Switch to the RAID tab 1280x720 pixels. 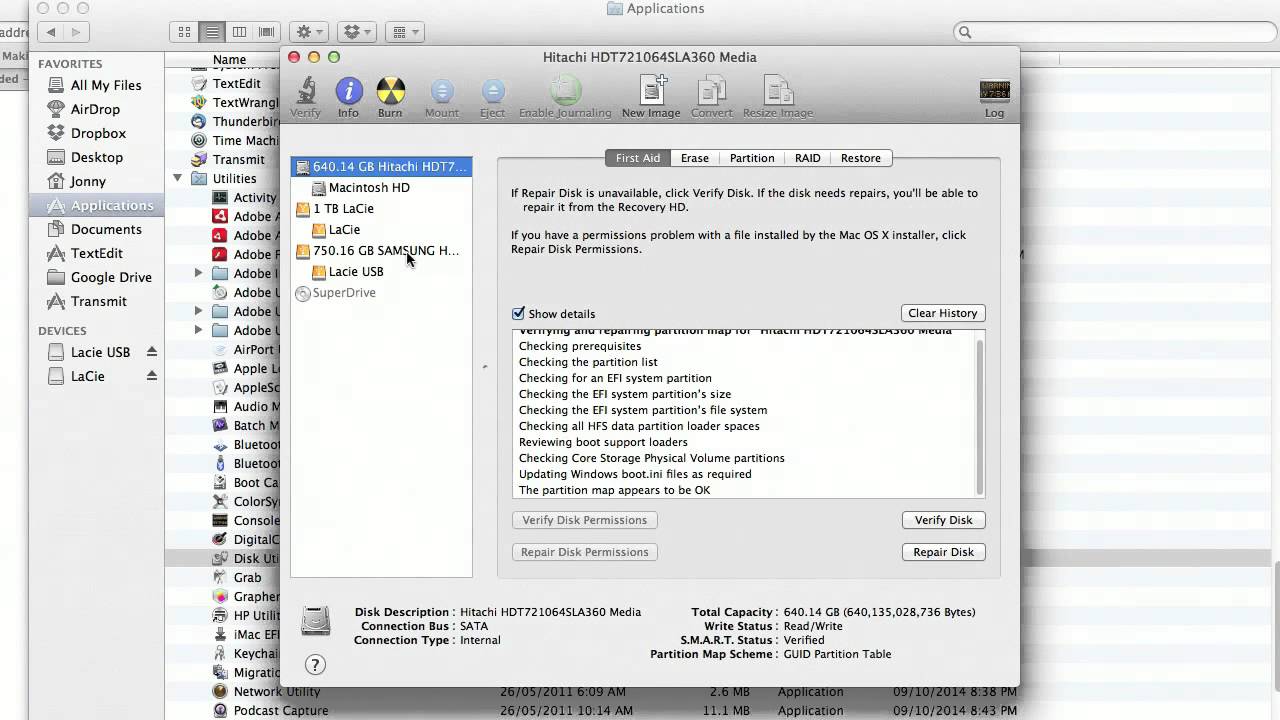(808, 158)
